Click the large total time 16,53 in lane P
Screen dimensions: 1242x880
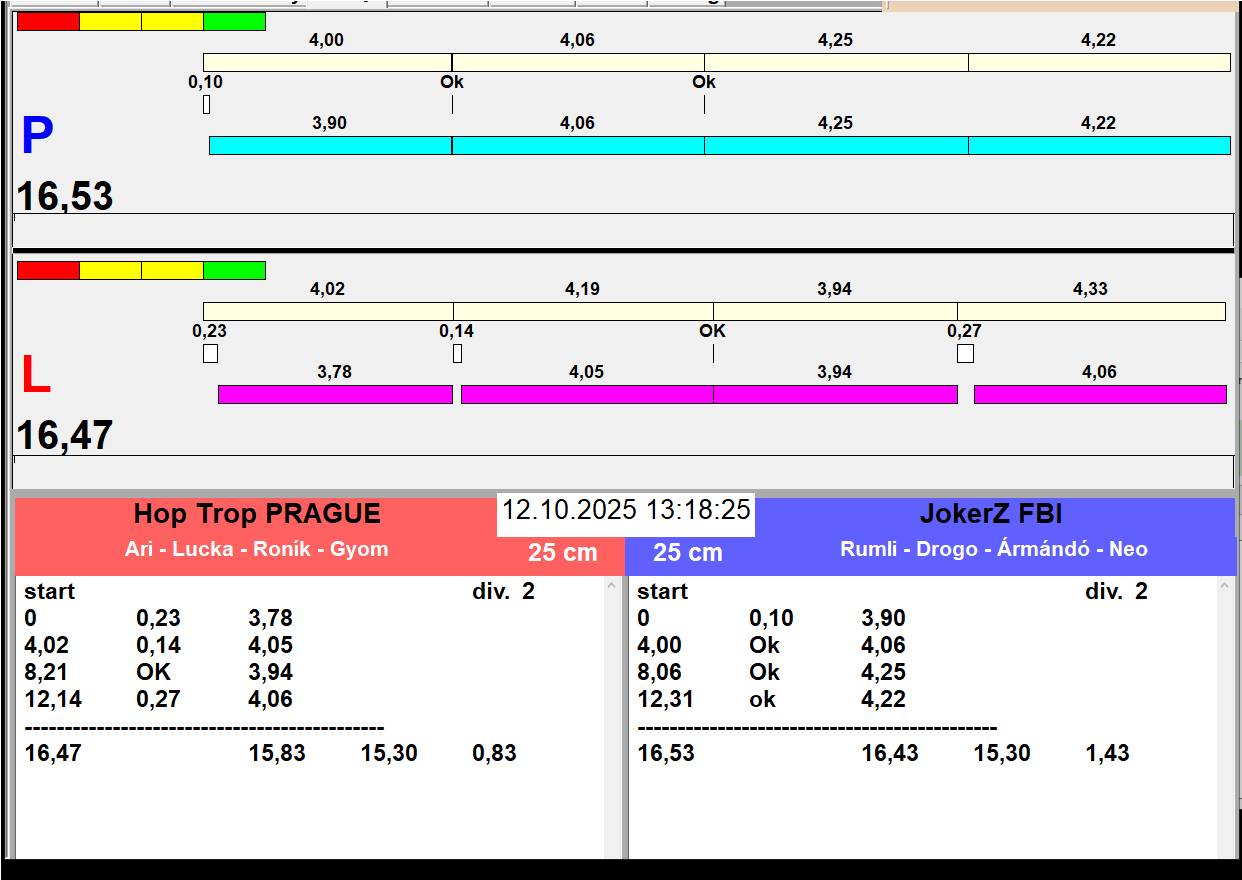(65, 196)
